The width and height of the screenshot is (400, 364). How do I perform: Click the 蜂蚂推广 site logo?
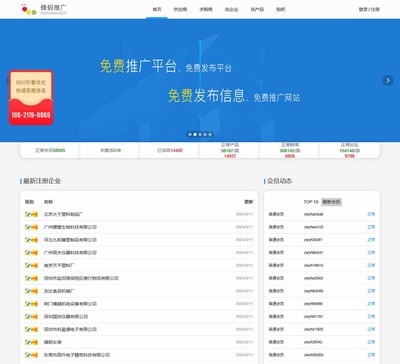coord(44,9)
